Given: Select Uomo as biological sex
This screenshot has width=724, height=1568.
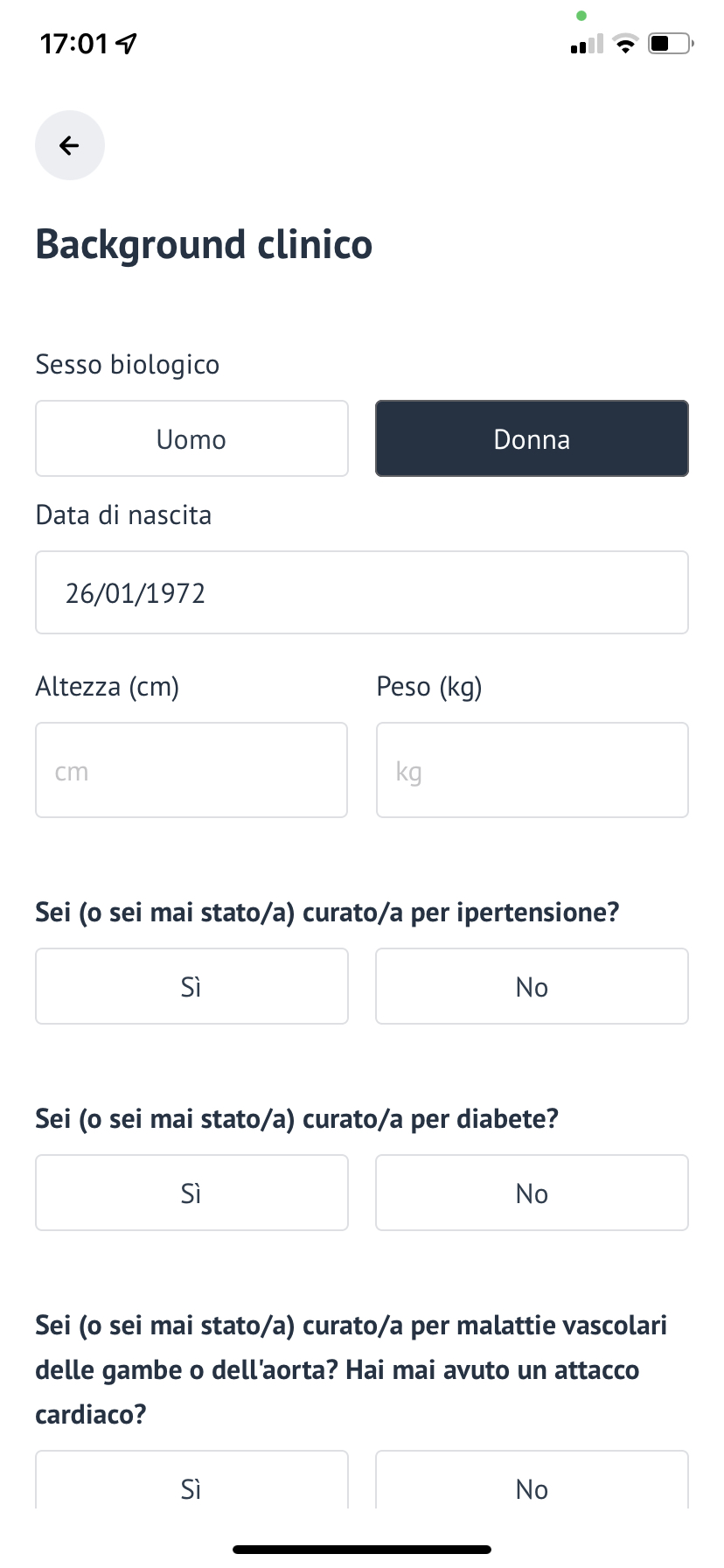Looking at the screenshot, I should (x=191, y=438).
